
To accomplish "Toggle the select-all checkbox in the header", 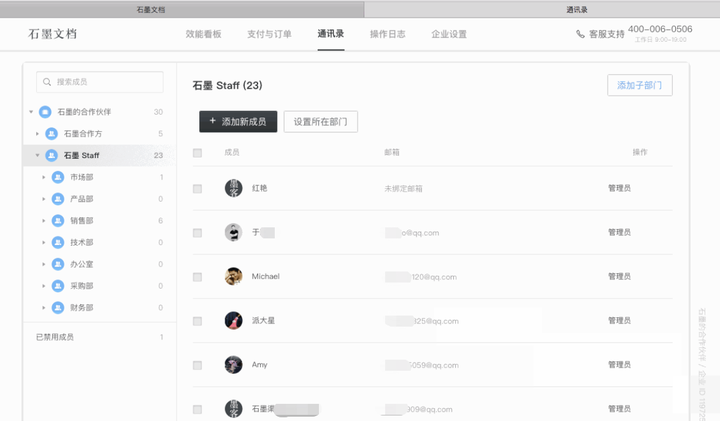I will pyautogui.click(x=197, y=153).
